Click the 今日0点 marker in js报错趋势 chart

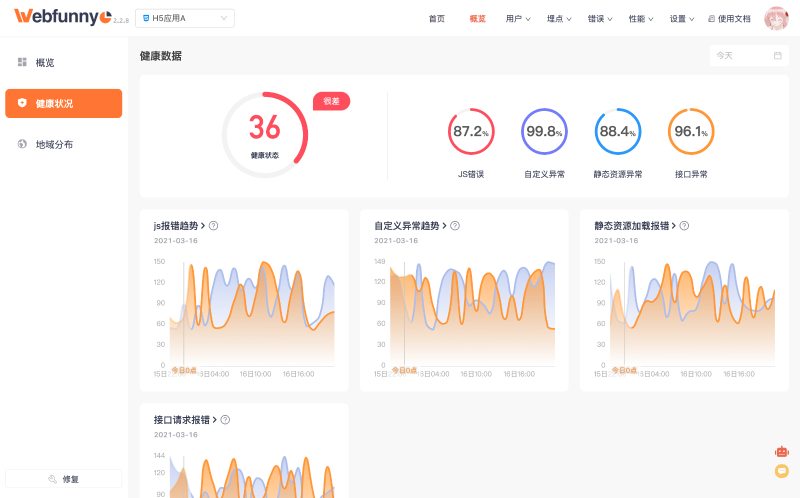click(184, 370)
